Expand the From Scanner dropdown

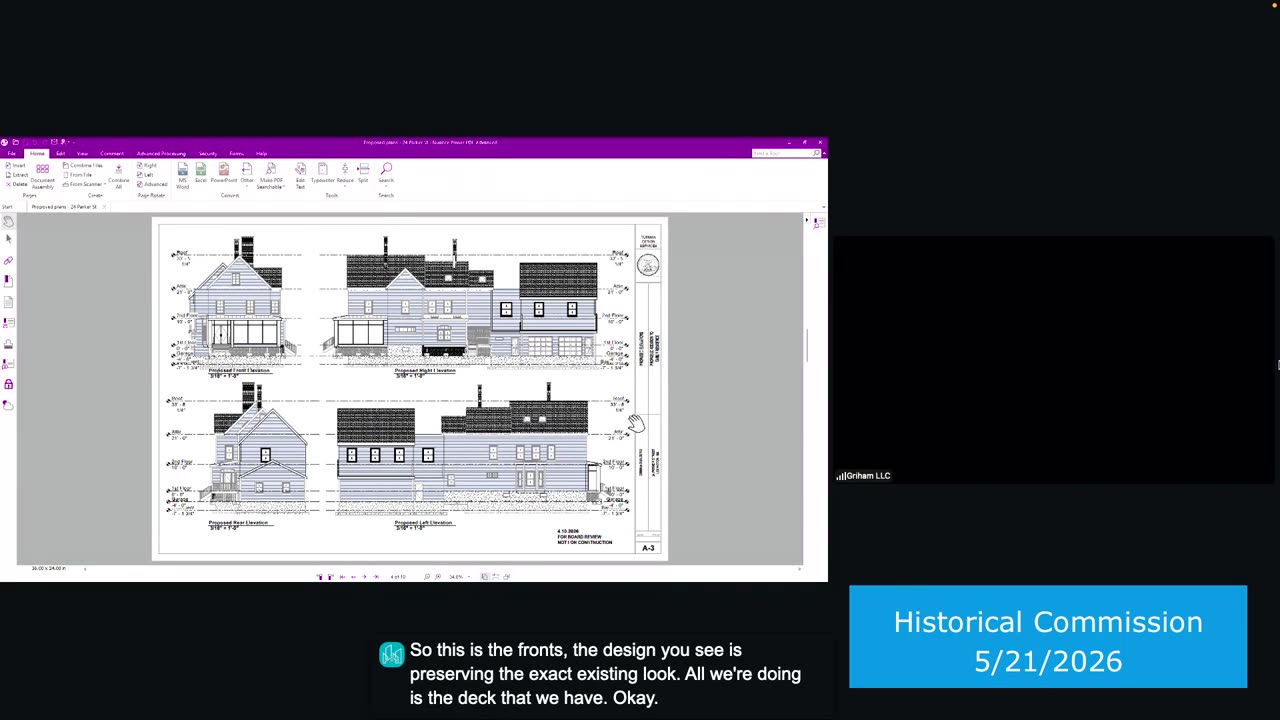pos(84,184)
